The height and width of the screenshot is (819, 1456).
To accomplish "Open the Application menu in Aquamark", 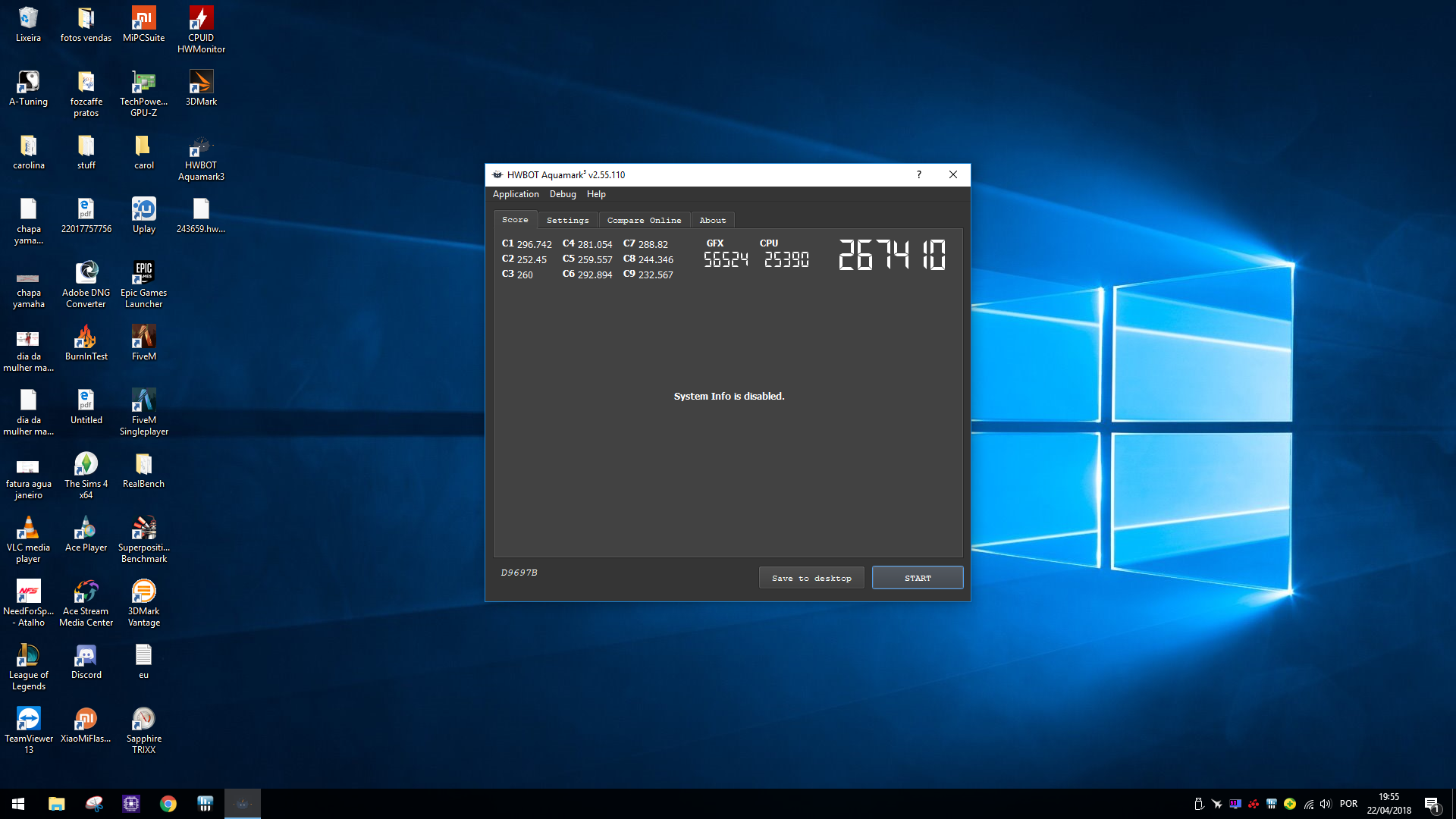I will coord(516,194).
